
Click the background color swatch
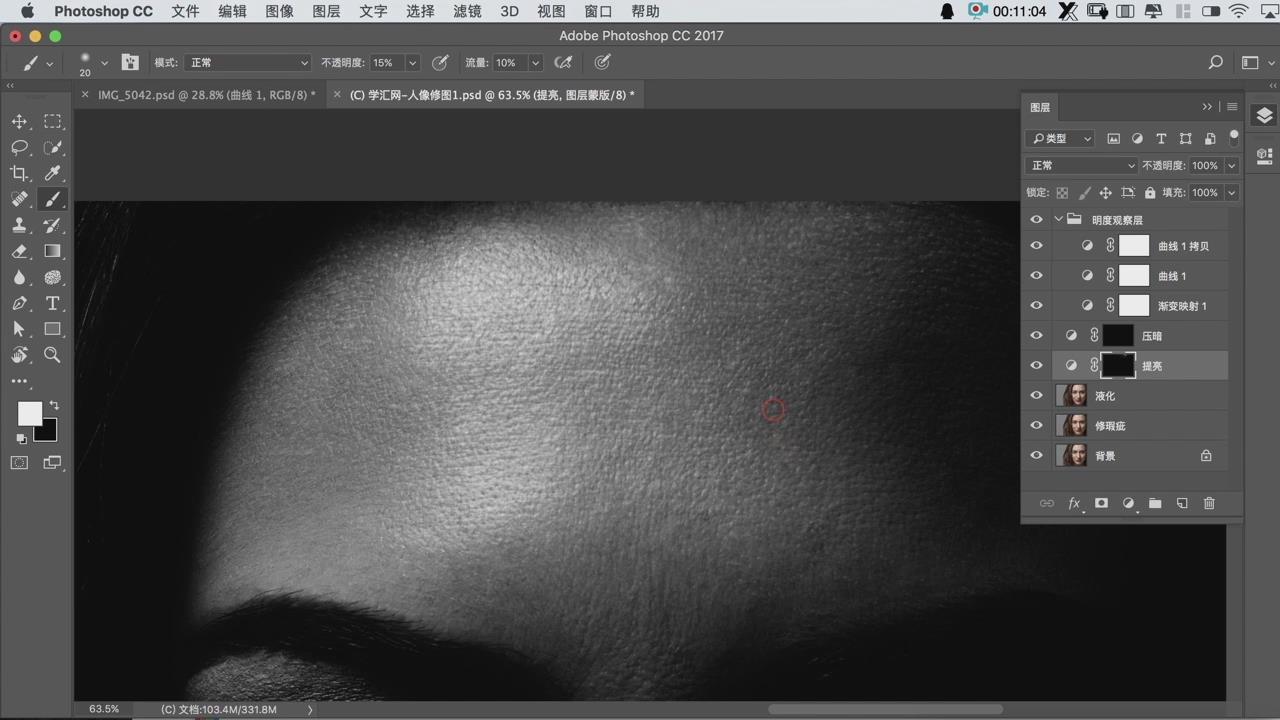point(48,433)
